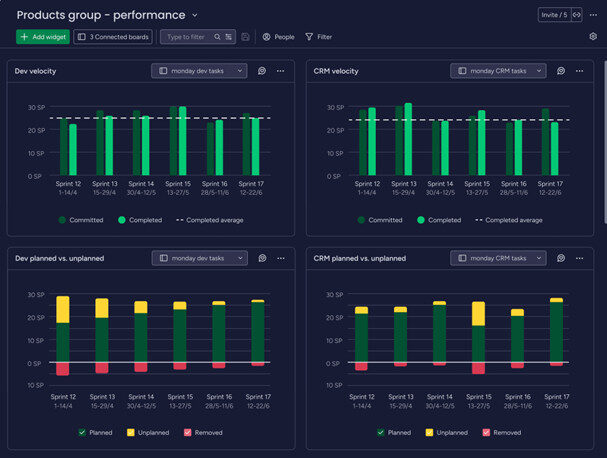Open Dev planned vs. unplanned three-dot menu
607x458 pixels.
click(x=280, y=258)
